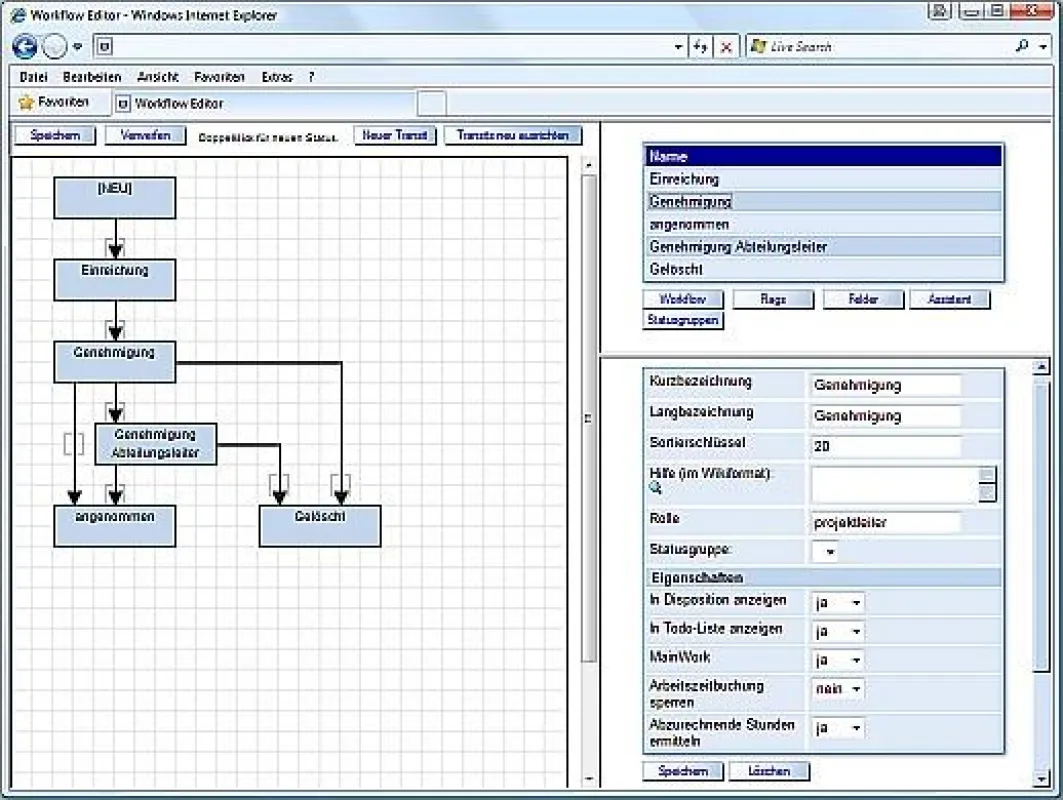Select Einreichung row in the name list

point(822,179)
